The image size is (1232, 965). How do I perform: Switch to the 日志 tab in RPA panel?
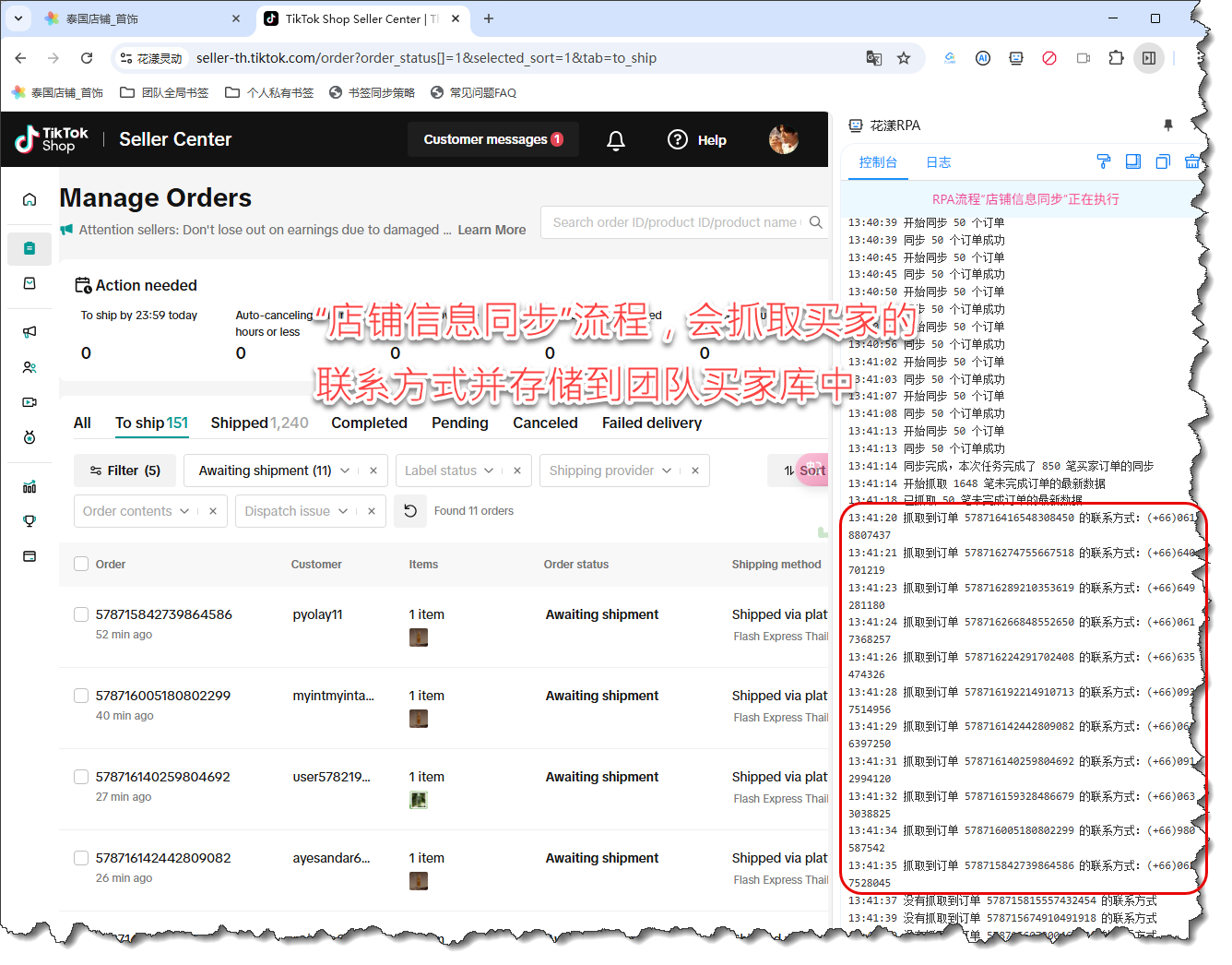[x=938, y=162]
